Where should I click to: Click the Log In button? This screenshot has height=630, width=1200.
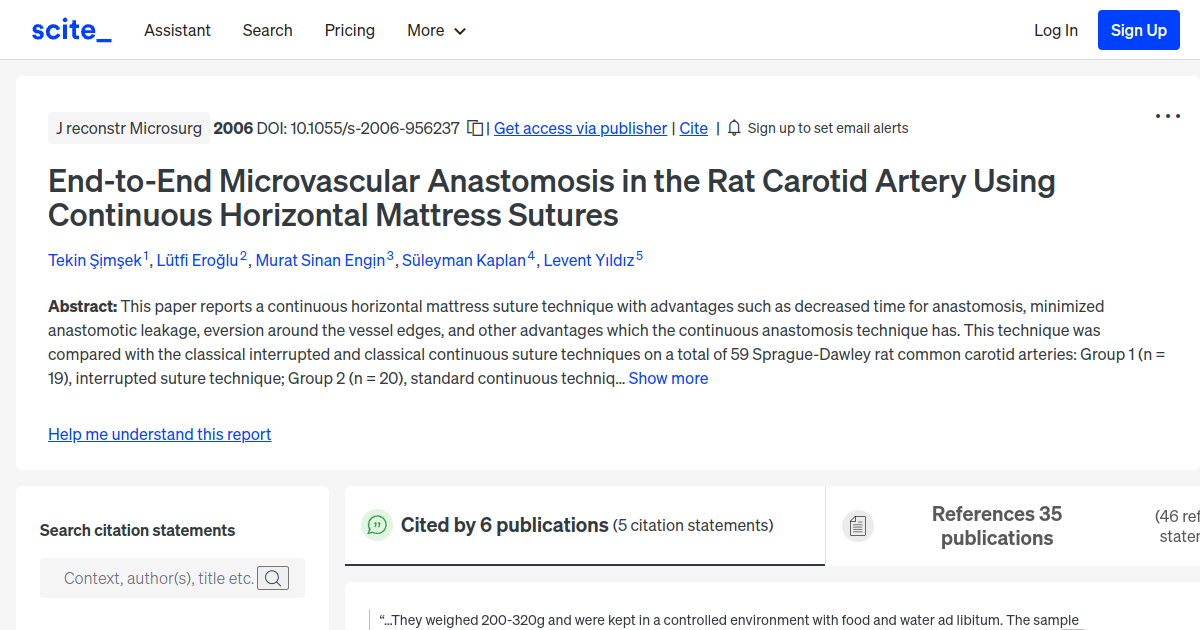[x=1056, y=30]
